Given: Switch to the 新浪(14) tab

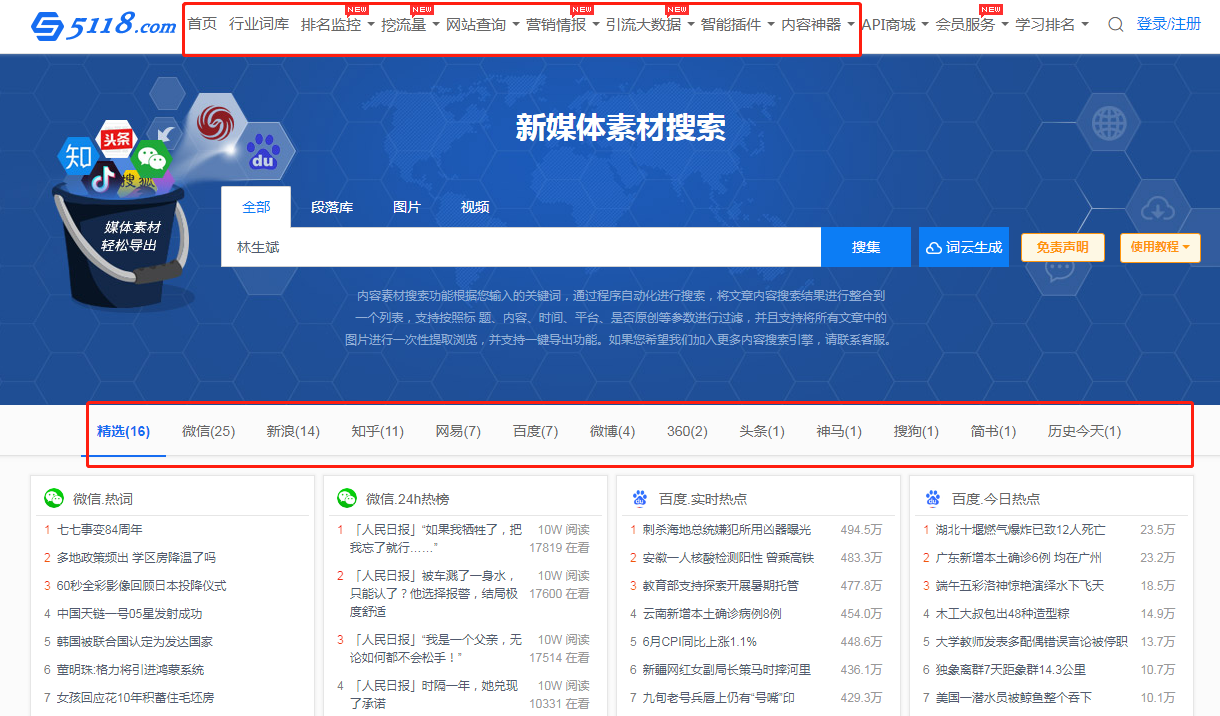Looking at the screenshot, I should (293, 431).
